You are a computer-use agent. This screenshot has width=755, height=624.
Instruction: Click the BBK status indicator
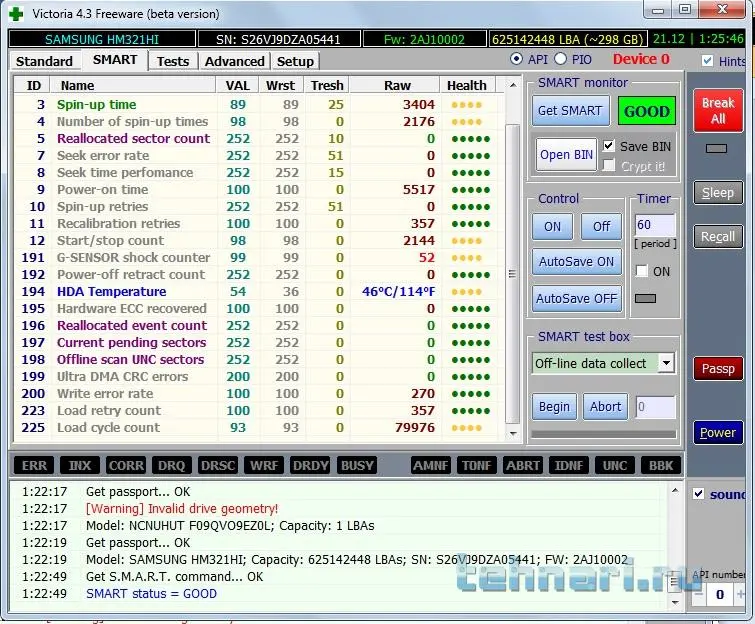[x=661, y=466]
